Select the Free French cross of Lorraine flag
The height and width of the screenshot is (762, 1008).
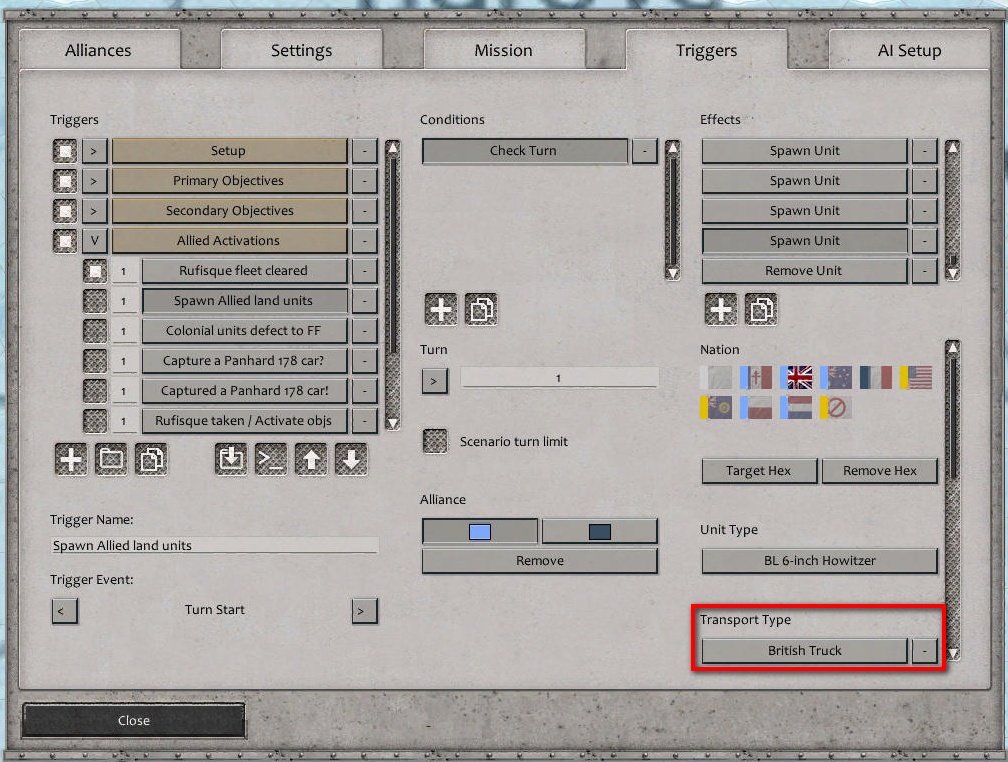tap(756, 377)
